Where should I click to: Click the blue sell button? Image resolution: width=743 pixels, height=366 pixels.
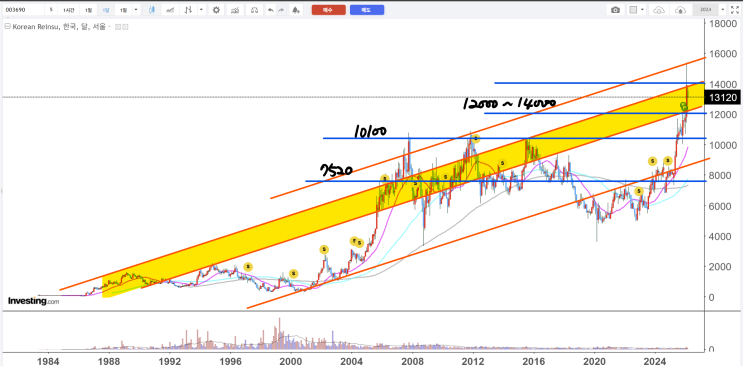(367, 10)
